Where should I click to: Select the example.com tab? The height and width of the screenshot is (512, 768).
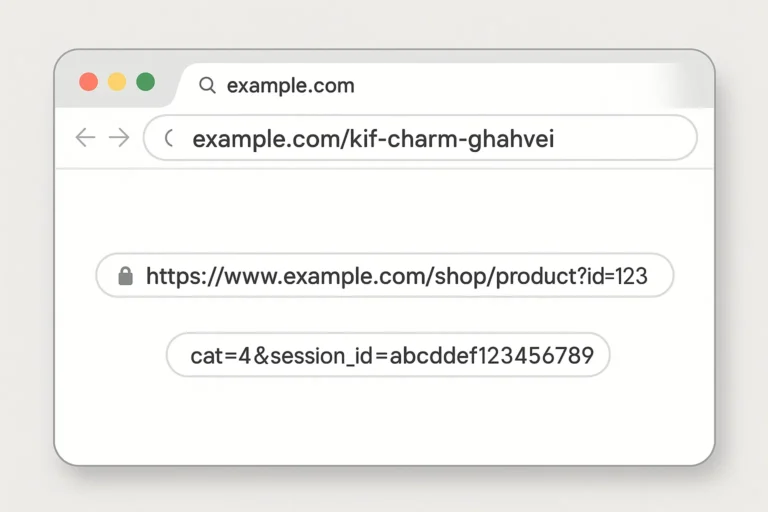tap(290, 85)
